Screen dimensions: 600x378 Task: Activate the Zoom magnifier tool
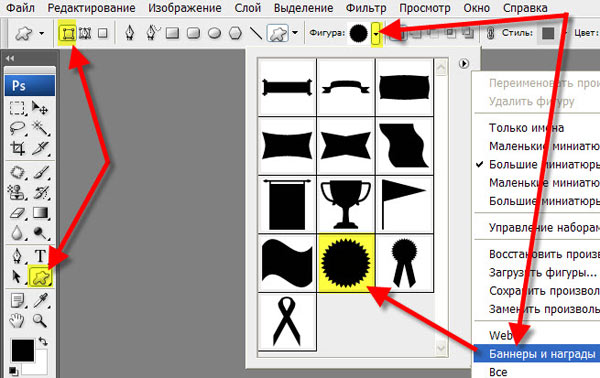40,320
